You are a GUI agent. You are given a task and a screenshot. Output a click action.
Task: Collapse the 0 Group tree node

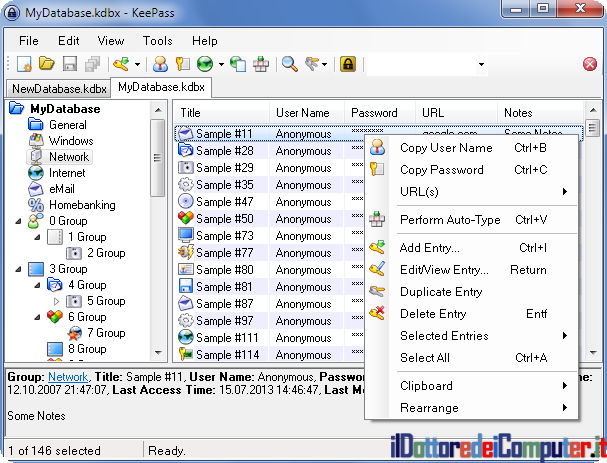pyautogui.click(x=18, y=221)
